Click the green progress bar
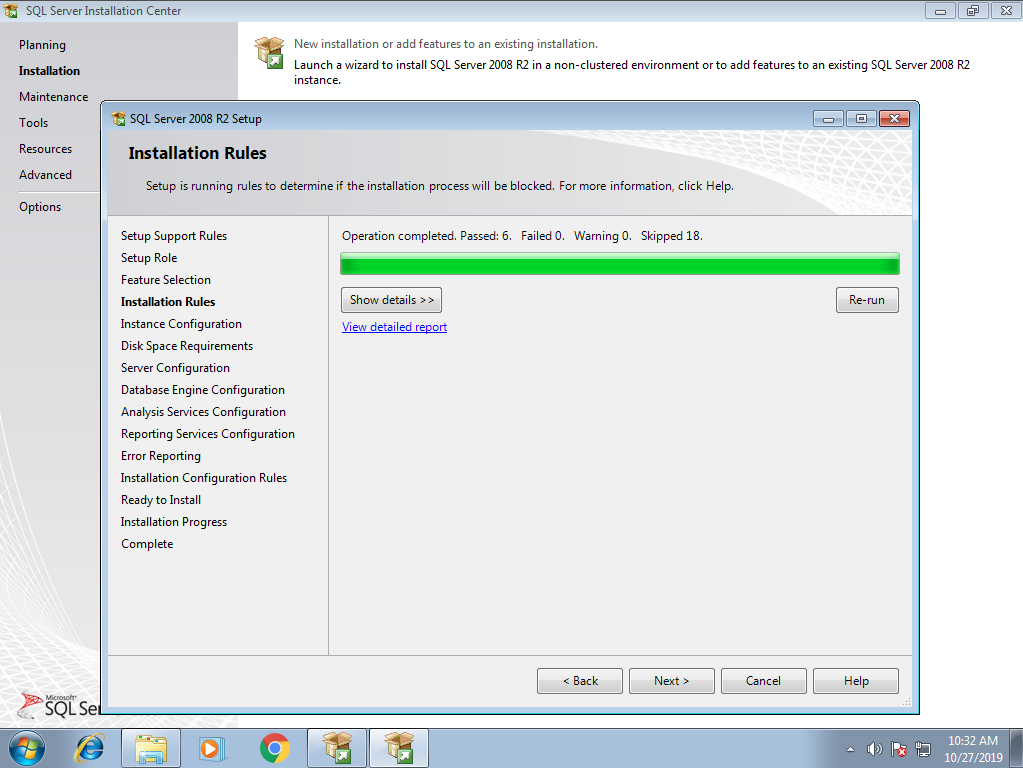This screenshot has height=768, width=1023. 620,264
